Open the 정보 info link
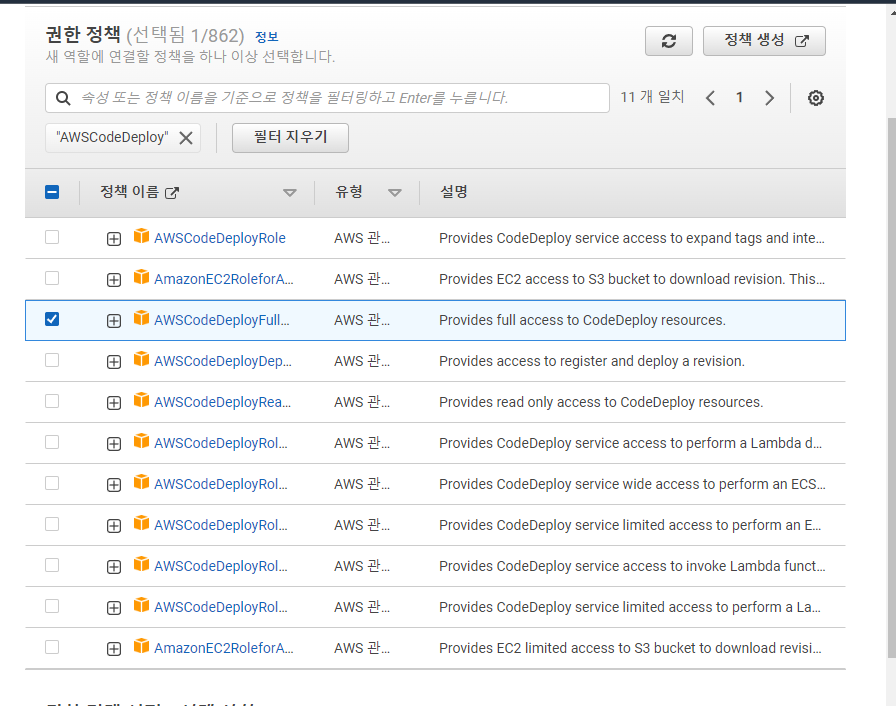Screen dimensions: 896x706 click(x=266, y=37)
